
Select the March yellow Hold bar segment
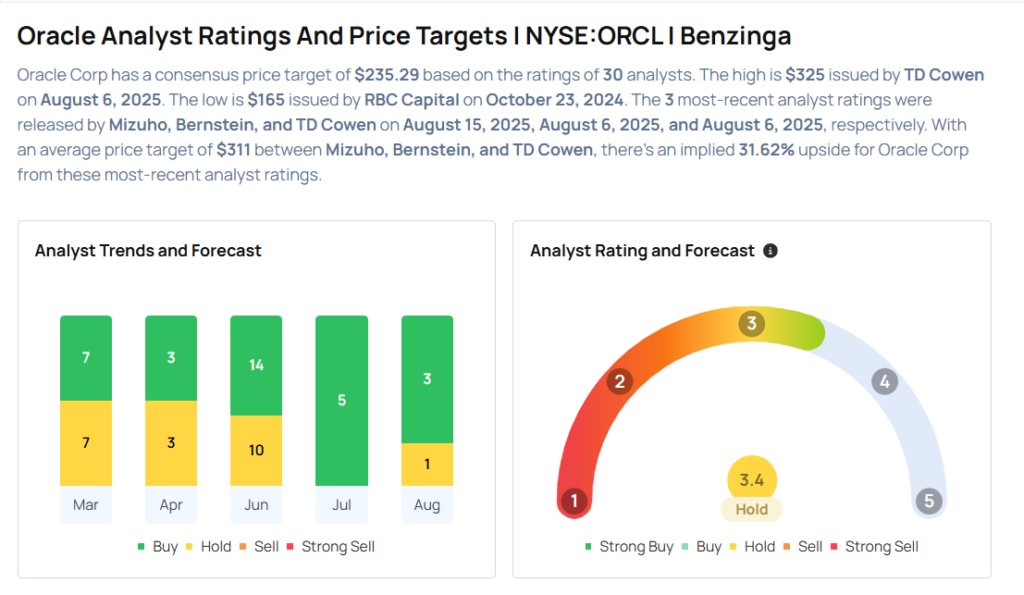(86, 443)
